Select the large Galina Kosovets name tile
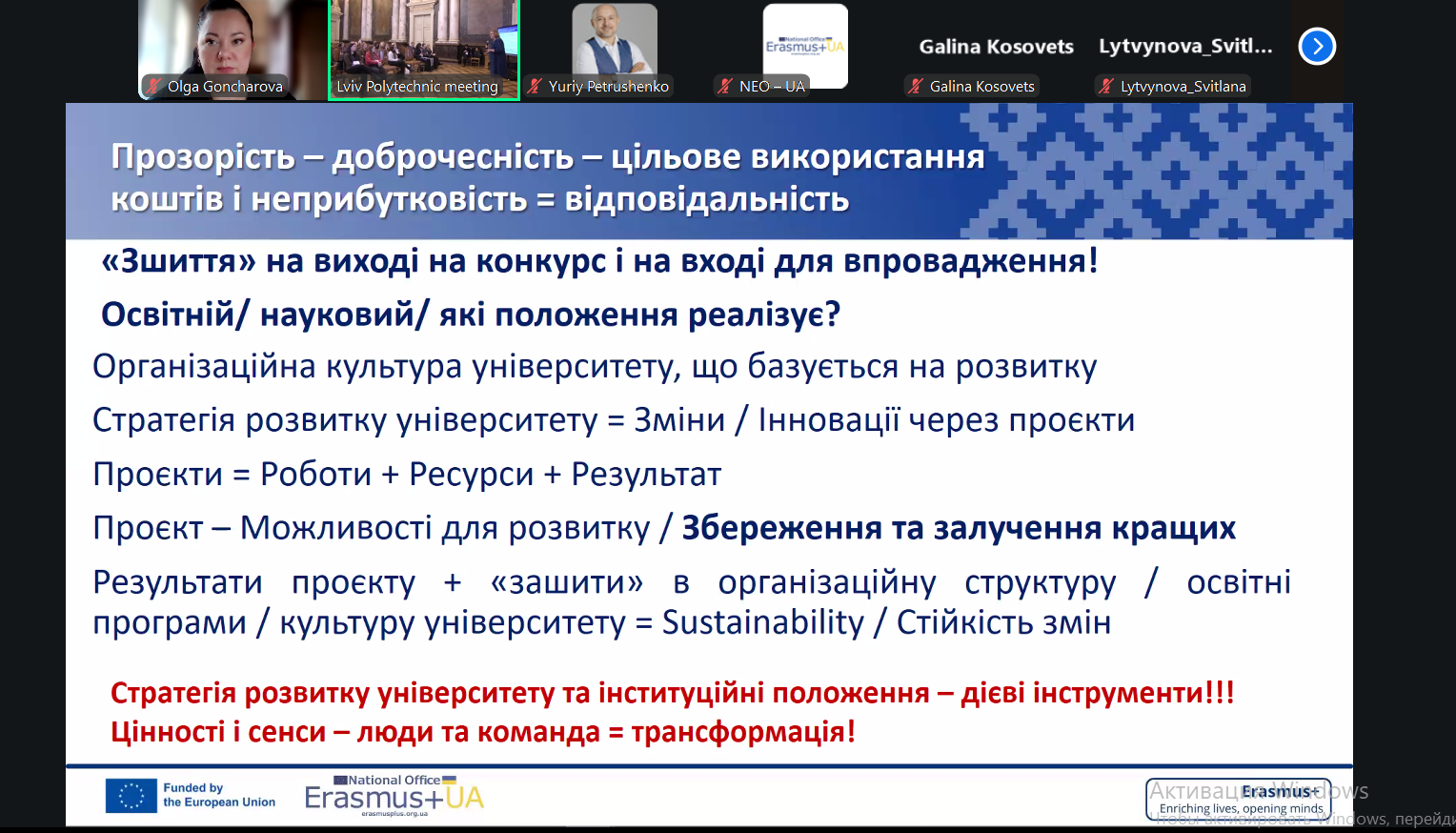The image size is (1456, 833). coord(996,47)
